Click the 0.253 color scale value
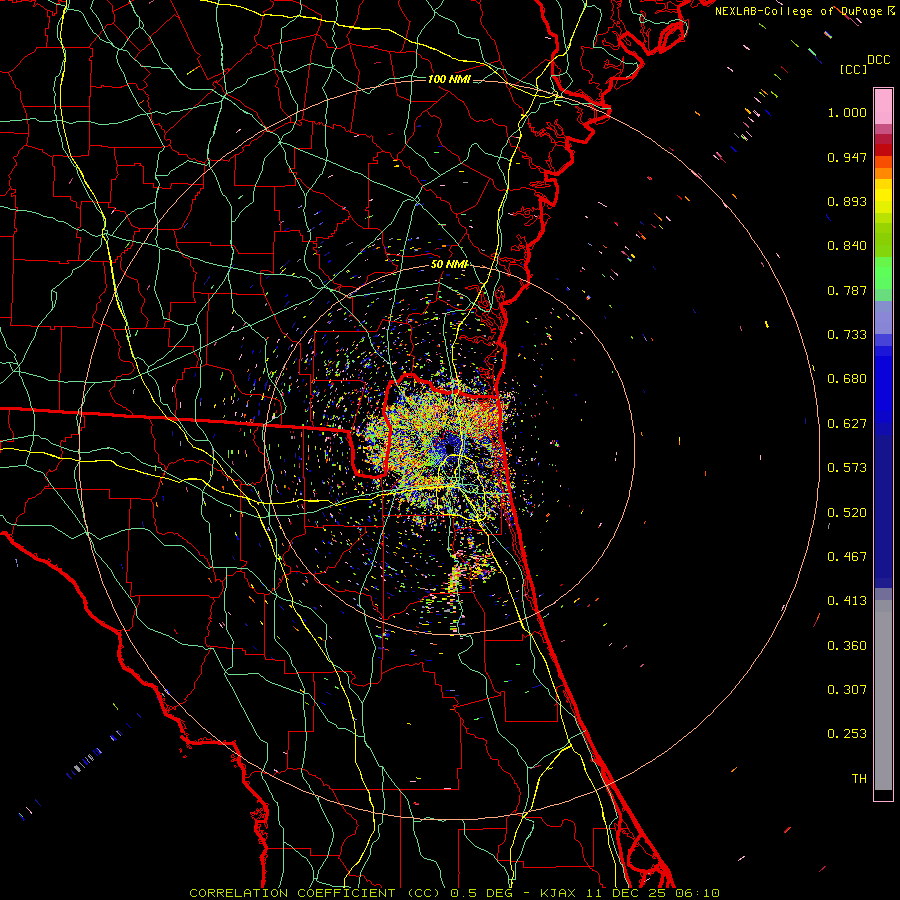Image resolution: width=900 pixels, height=900 pixels. (847, 734)
